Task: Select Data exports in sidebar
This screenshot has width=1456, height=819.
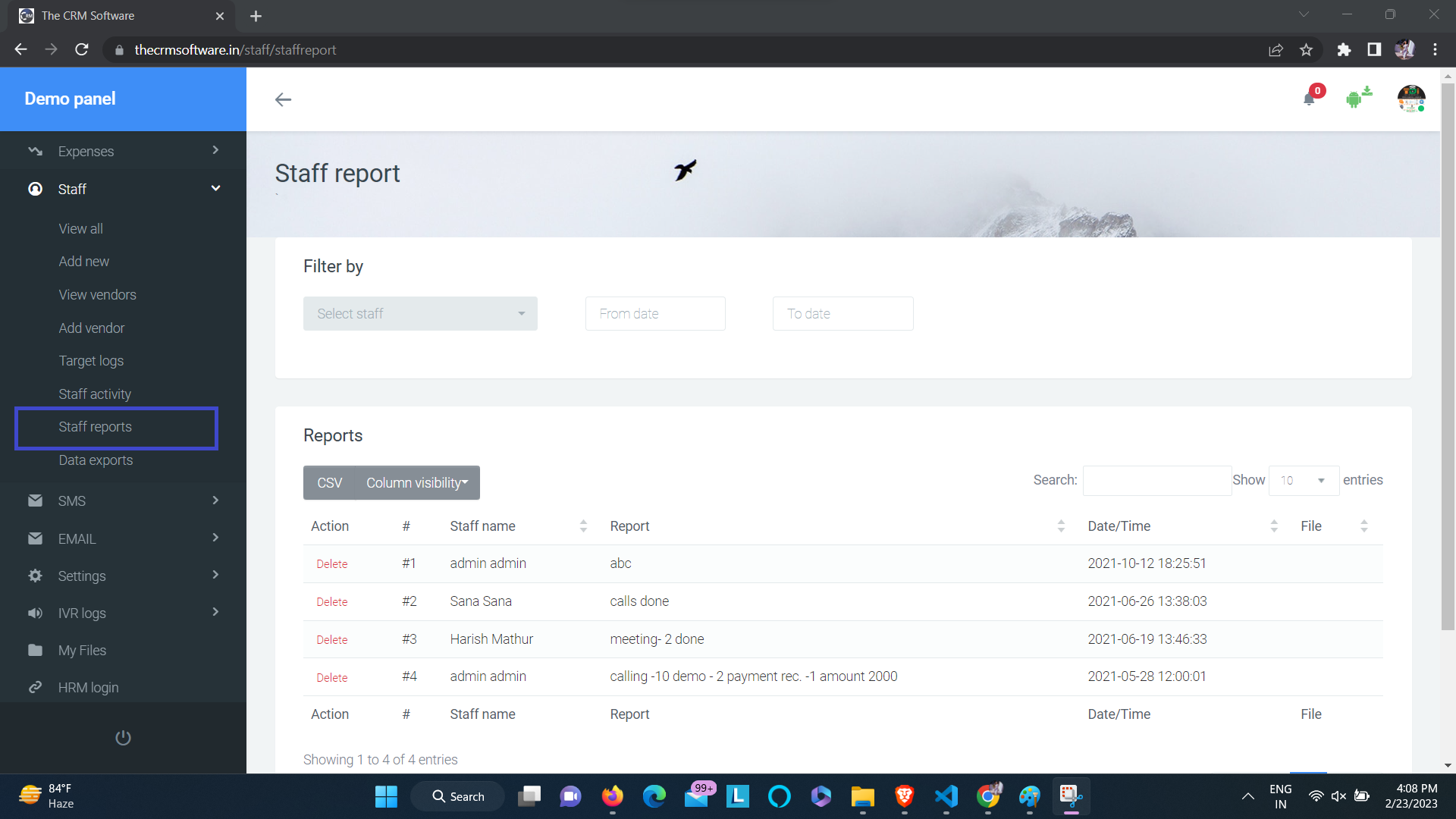Action: (96, 460)
